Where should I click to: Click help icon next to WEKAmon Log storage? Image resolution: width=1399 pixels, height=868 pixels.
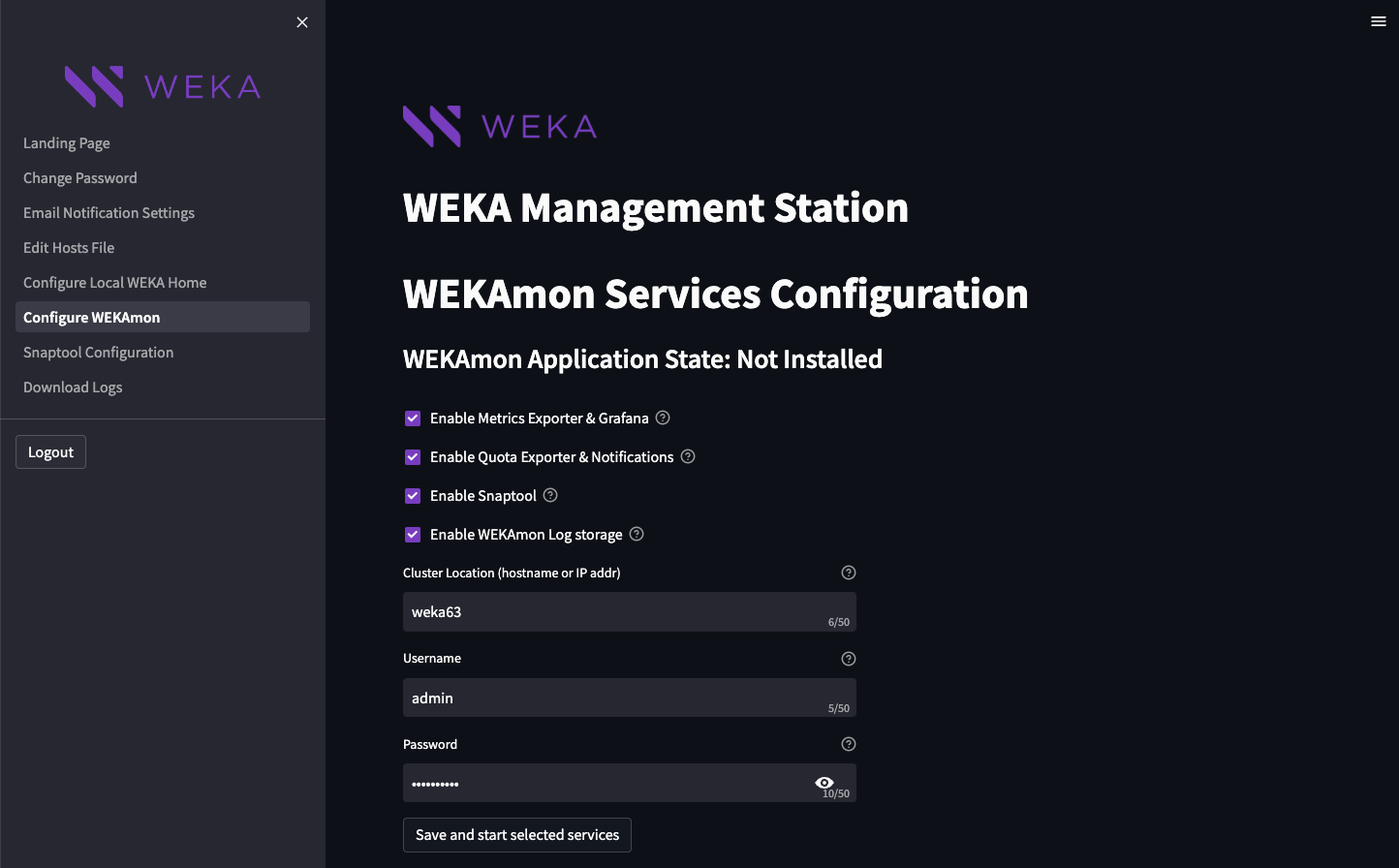[637, 535]
